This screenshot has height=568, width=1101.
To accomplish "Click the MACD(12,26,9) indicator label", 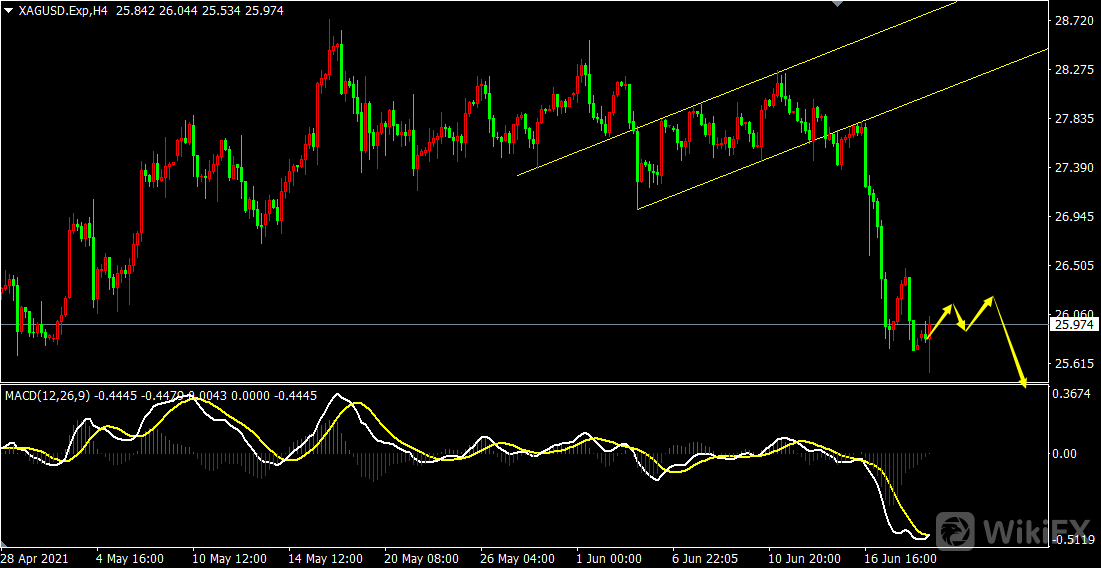I will point(46,396).
